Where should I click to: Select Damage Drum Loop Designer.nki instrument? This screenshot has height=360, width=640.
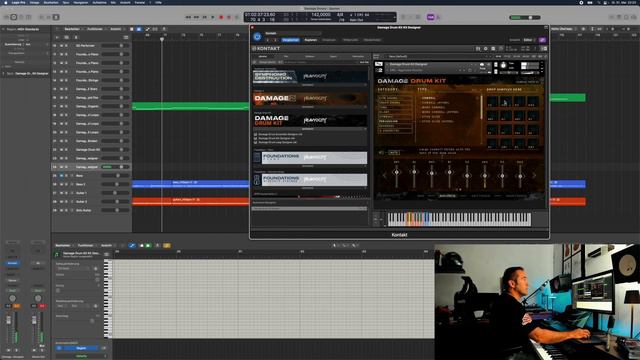click(x=277, y=142)
